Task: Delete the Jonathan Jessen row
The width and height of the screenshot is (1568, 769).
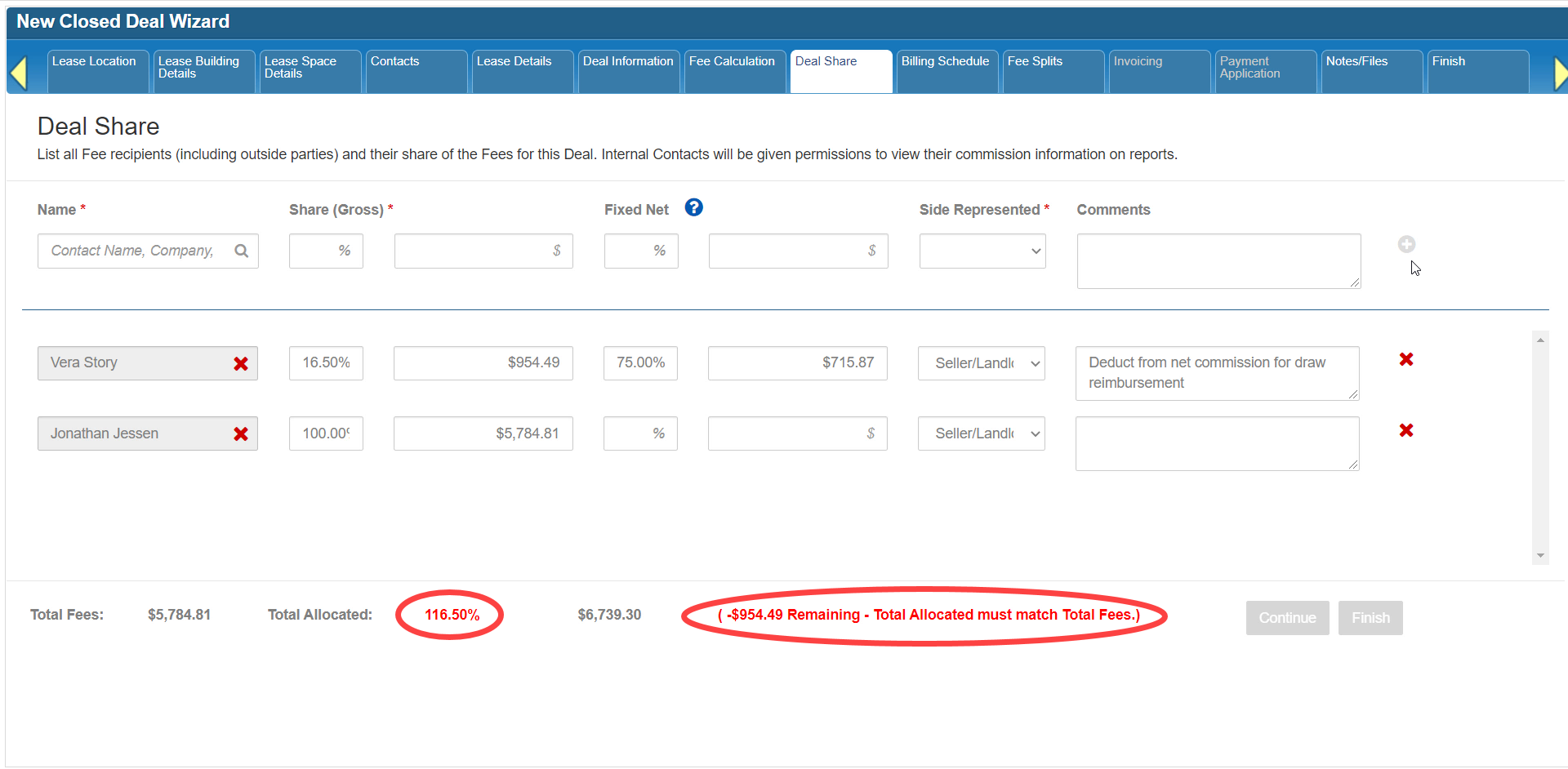Action: pyautogui.click(x=1405, y=431)
